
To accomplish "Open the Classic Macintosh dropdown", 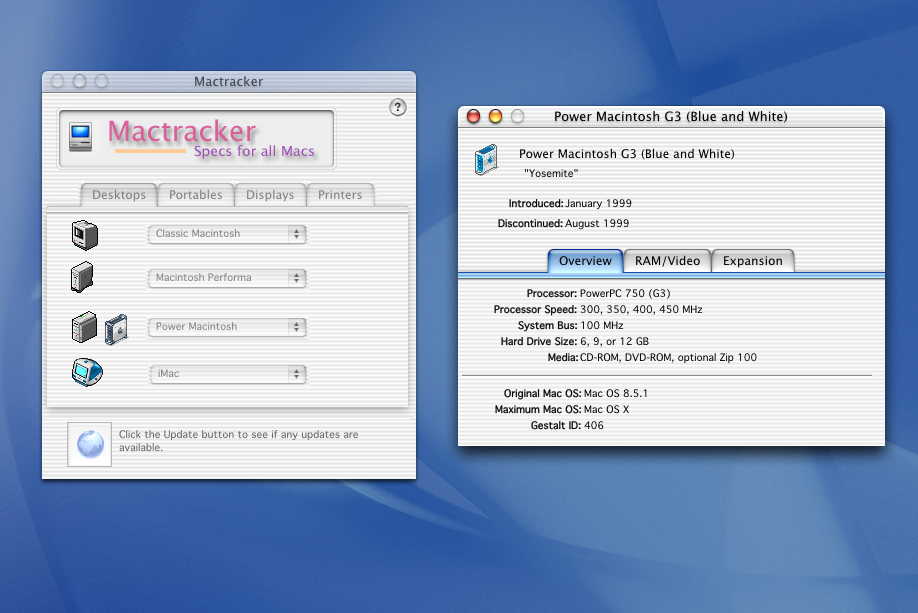I will tap(227, 234).
